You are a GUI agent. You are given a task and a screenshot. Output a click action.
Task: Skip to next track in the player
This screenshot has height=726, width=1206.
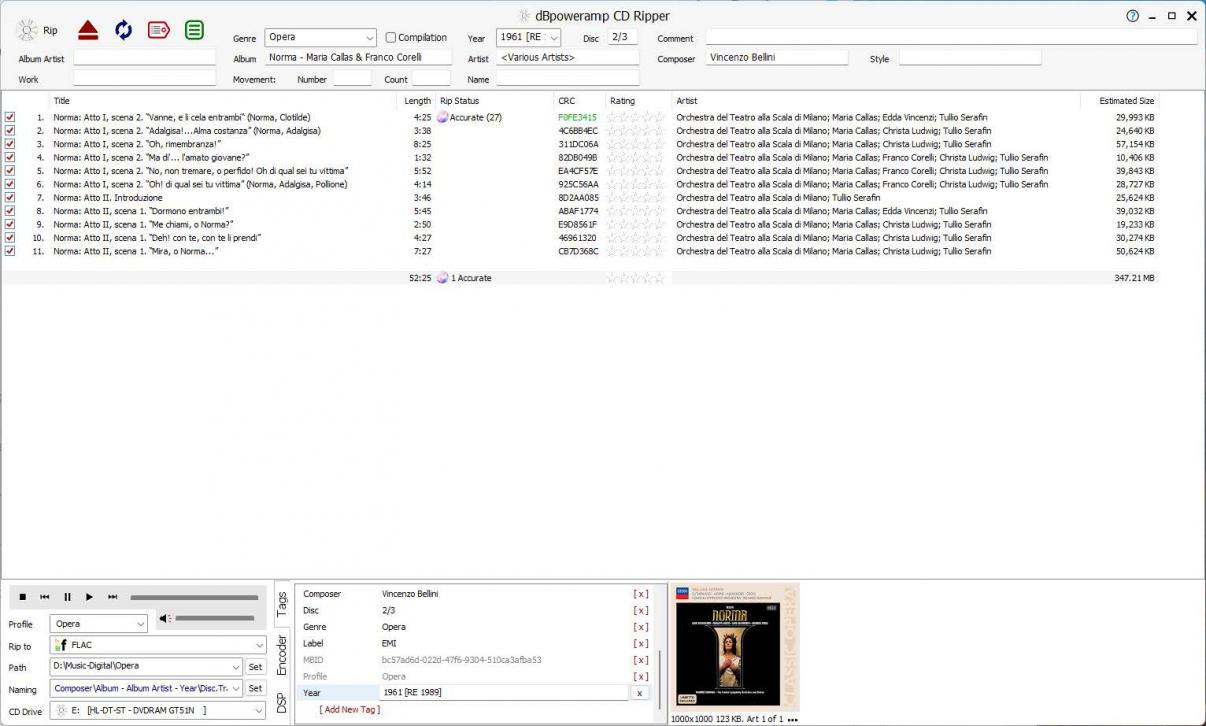pyautogui.click(x=112, y=597)
